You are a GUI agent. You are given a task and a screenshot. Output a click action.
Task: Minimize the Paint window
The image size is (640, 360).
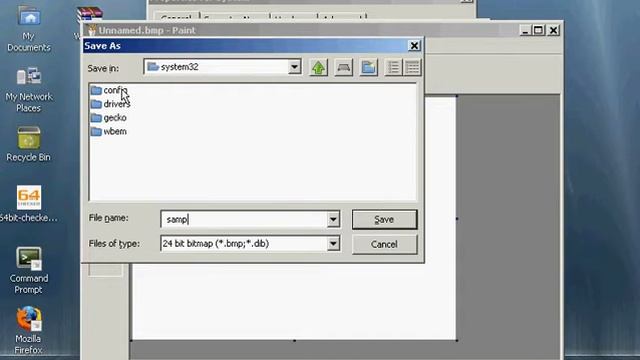pyautogui.click(x=525, y=30)
